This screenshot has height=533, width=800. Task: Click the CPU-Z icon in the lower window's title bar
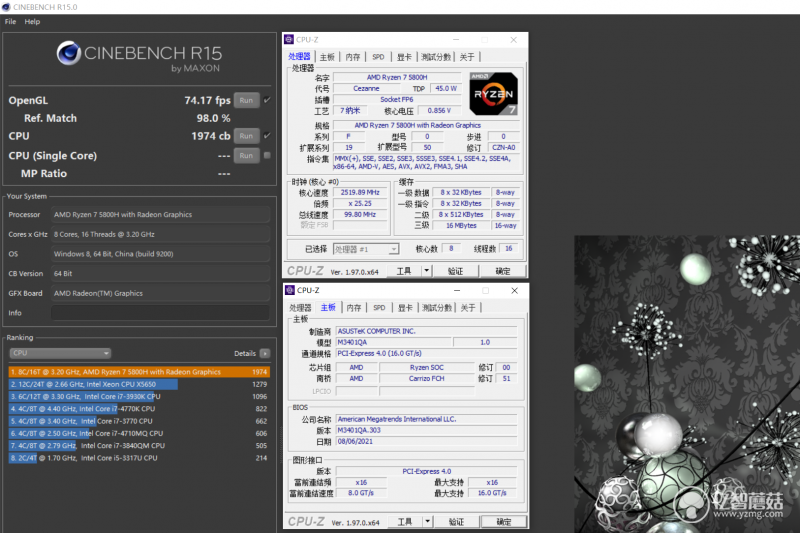[290, 290]
